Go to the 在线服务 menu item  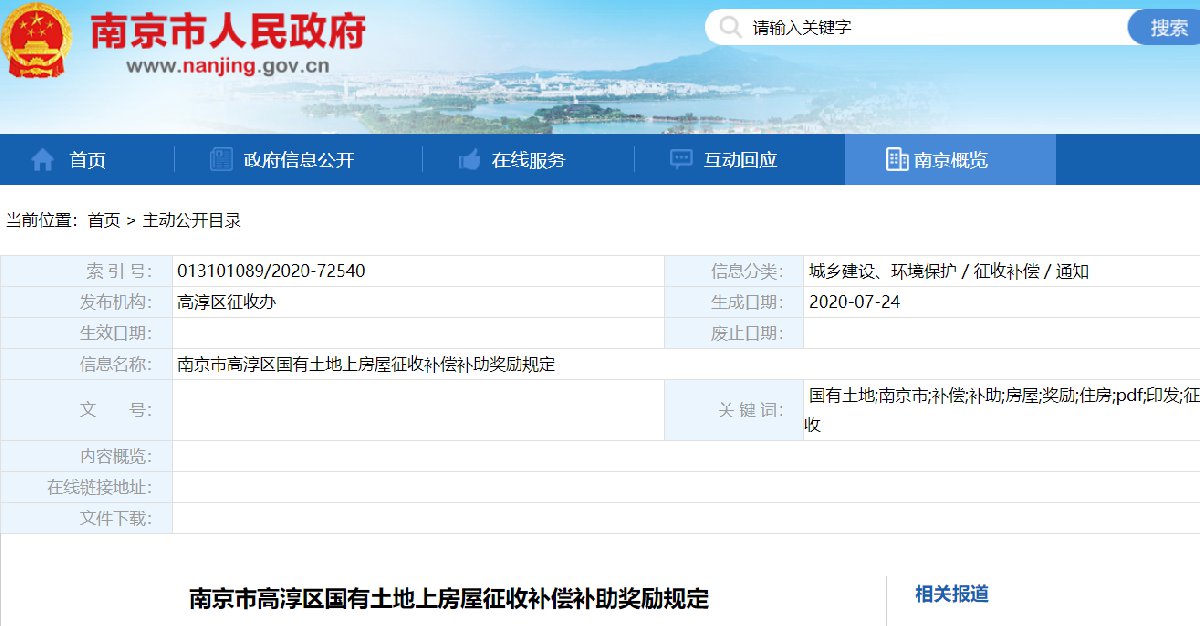point(528,160)
